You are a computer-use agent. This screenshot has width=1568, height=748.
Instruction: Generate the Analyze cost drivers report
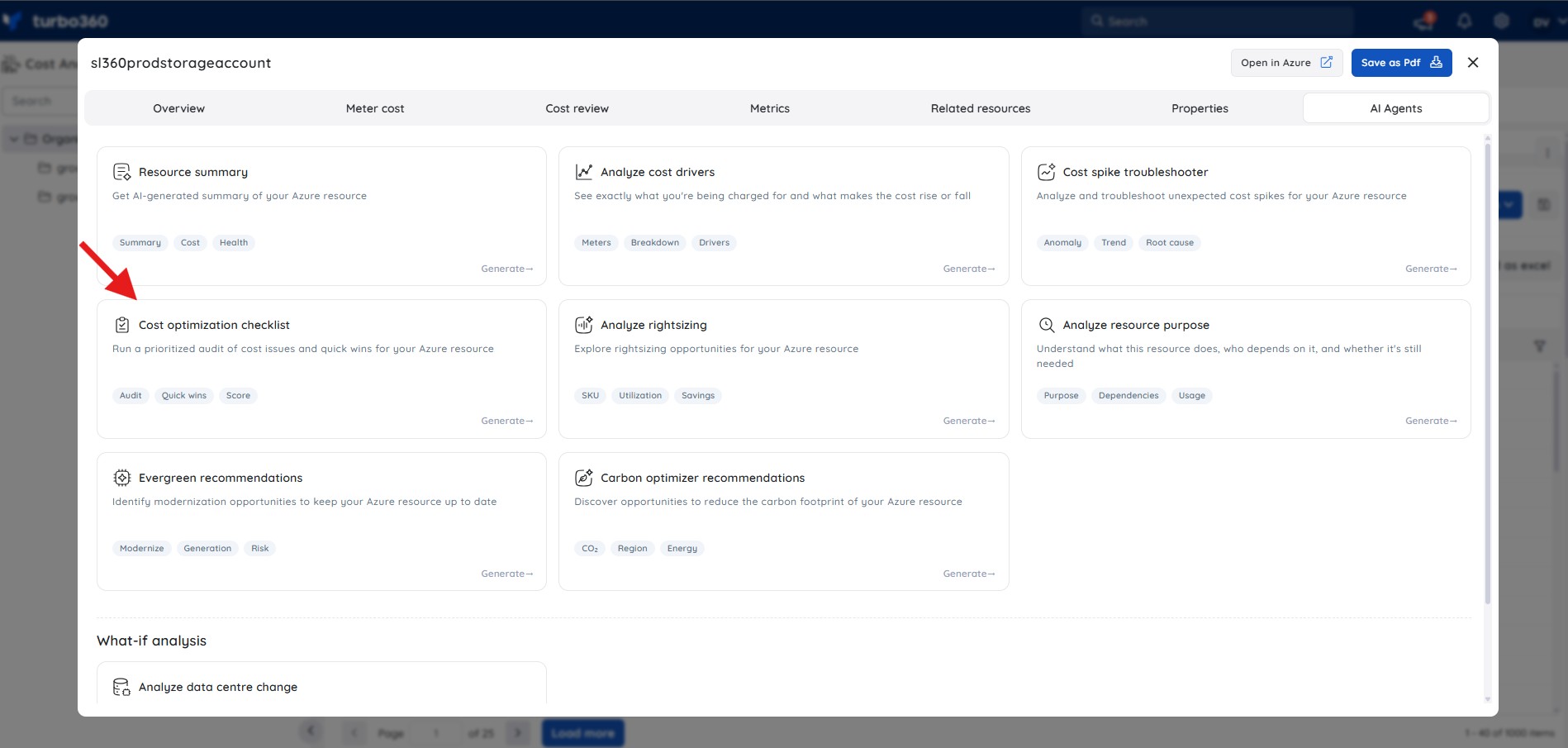(x=969, y=269)
